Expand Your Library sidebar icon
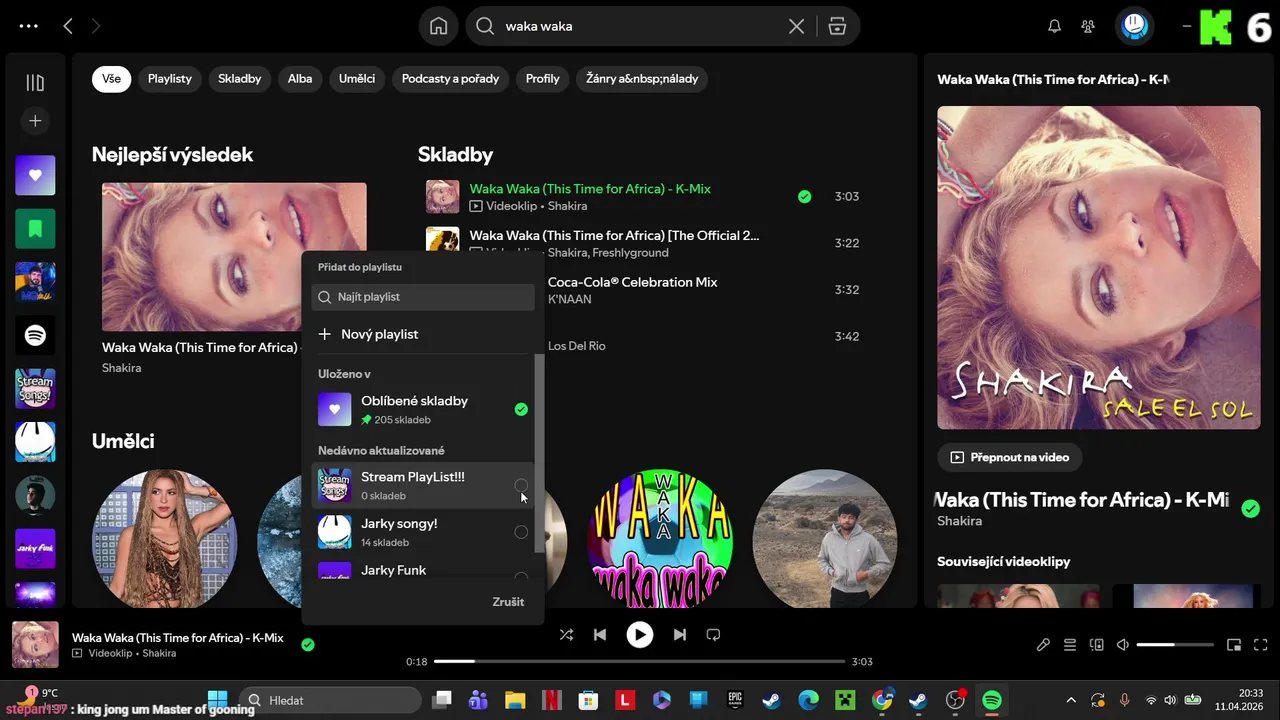This screenshot has width=1280, height=720. pyautogui.click(x=35, y=83)
